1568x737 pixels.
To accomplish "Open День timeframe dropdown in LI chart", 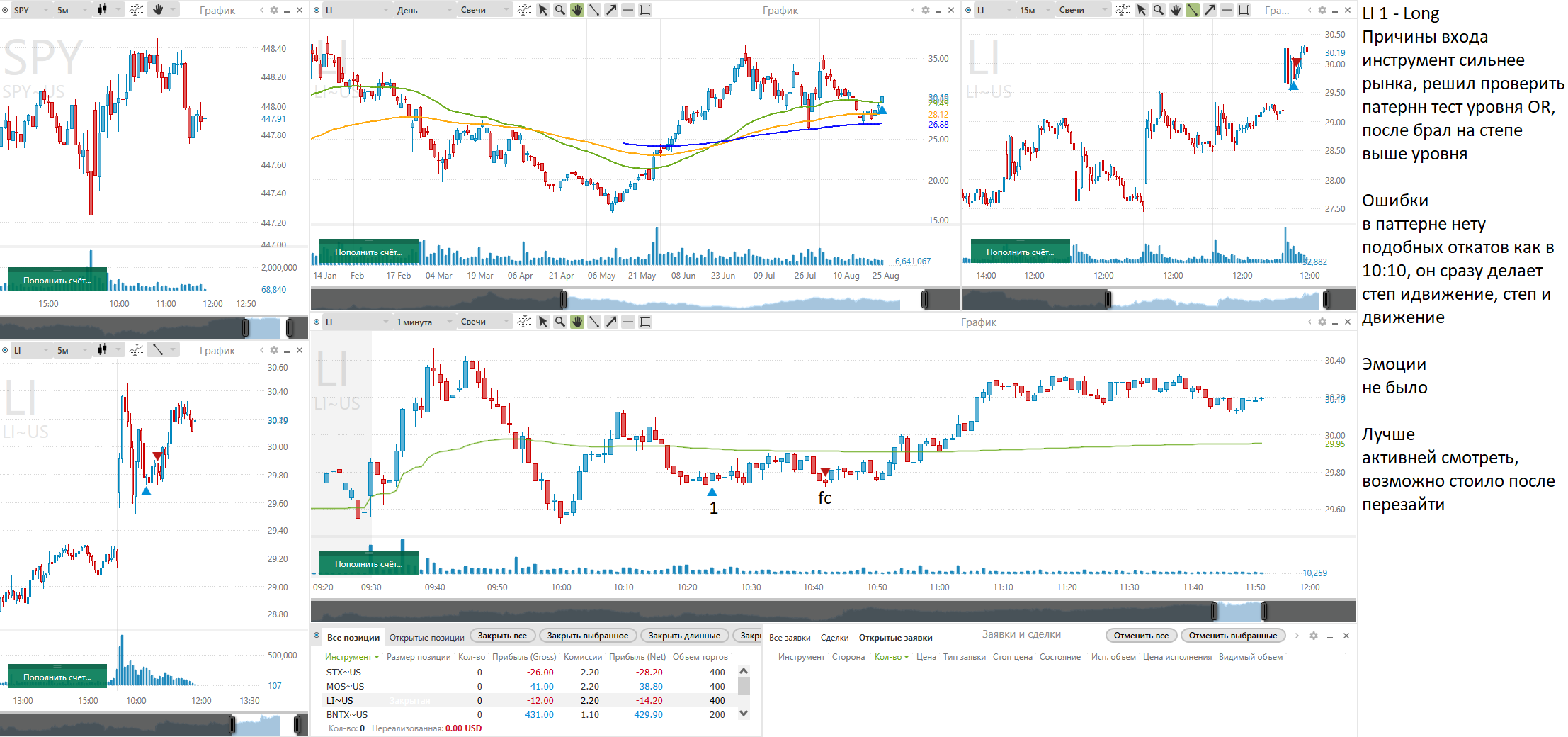I will tap(424, 10).
